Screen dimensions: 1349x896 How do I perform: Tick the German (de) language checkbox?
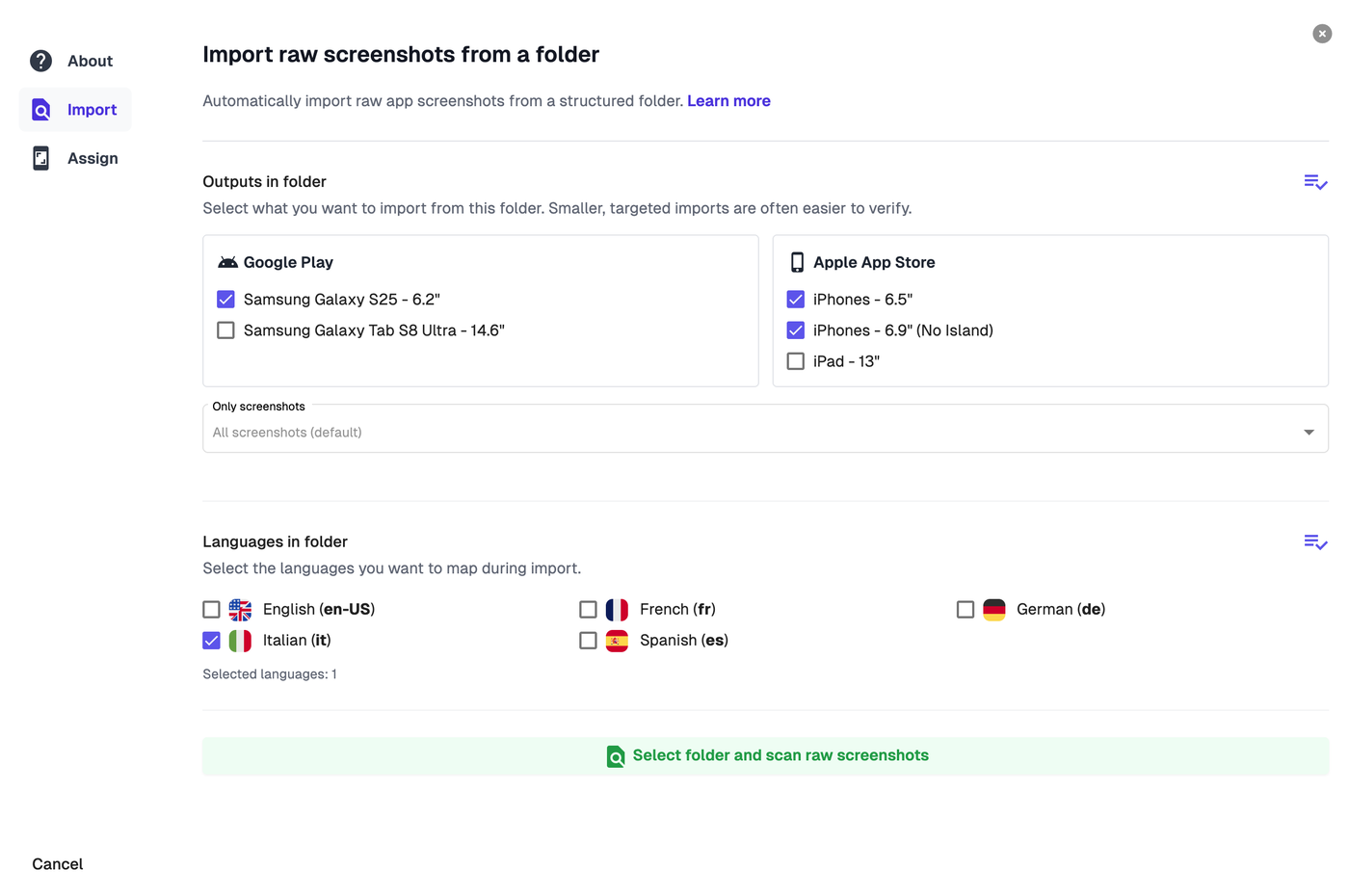point(965,610)
